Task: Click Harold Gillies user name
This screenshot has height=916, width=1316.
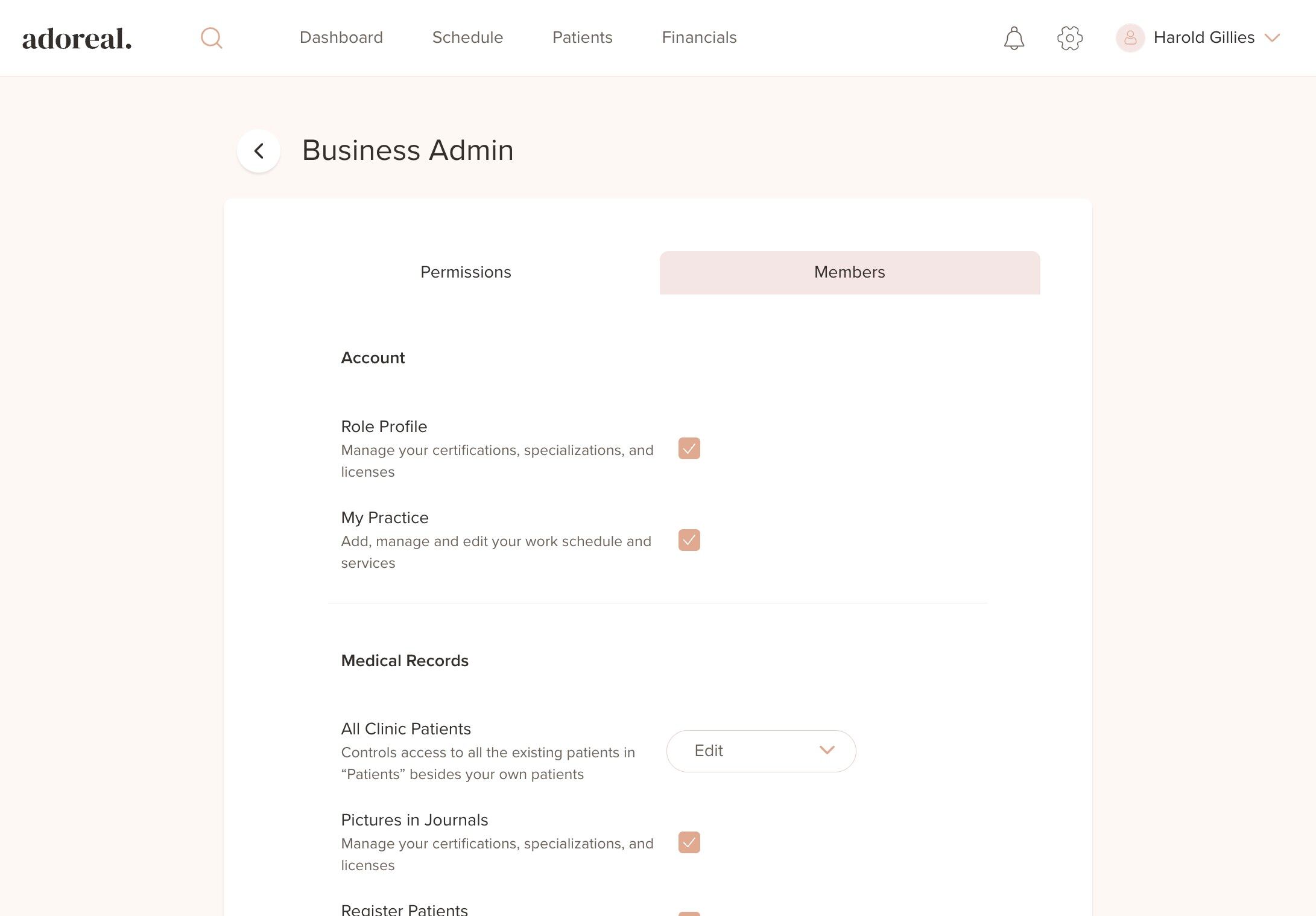Action: click(1204, 37)
